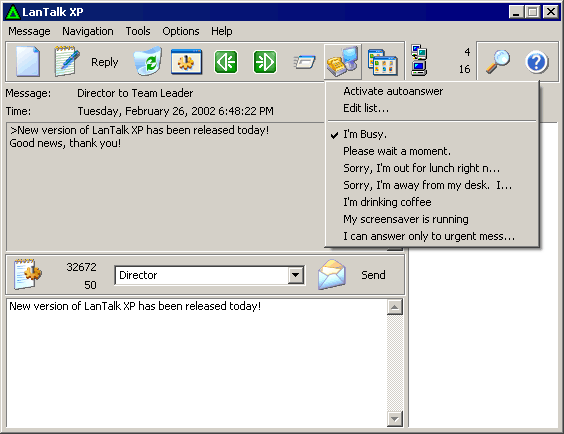Click the open envelope Send icon
The width and height of the screenshot is (564, 434).
[x=332, y=275]
